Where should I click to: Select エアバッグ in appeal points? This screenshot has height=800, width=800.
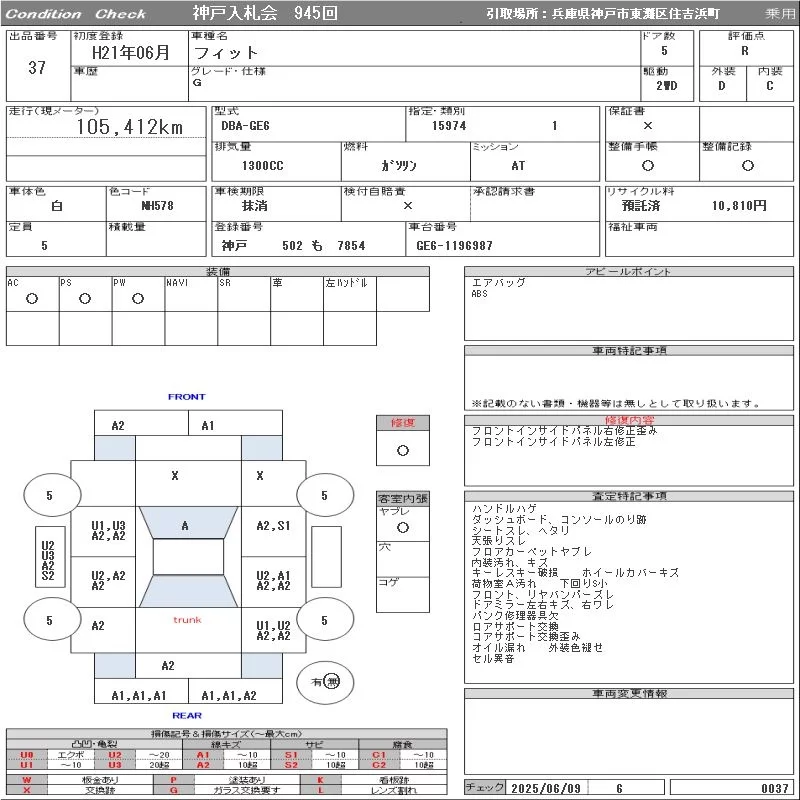coord(498,283)
